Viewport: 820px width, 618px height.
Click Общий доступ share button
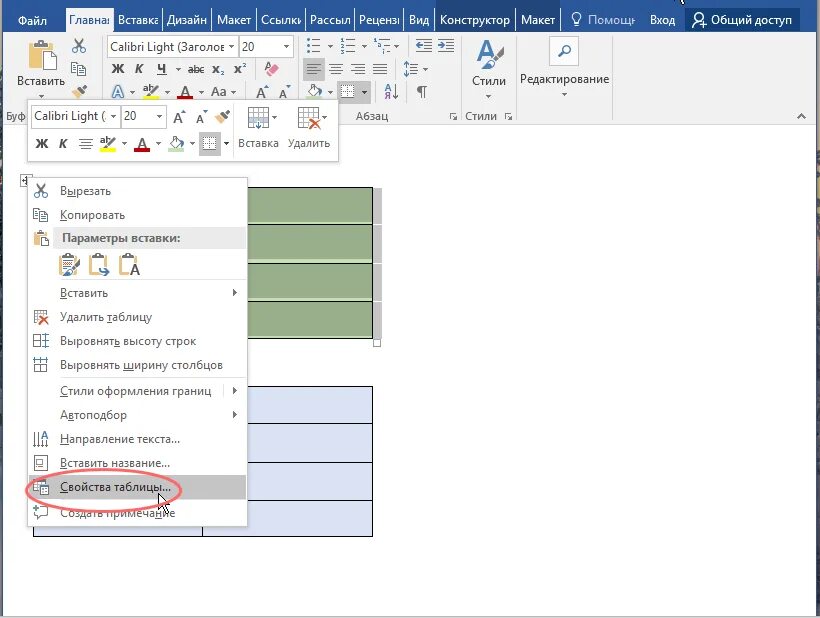coord(742,20)
